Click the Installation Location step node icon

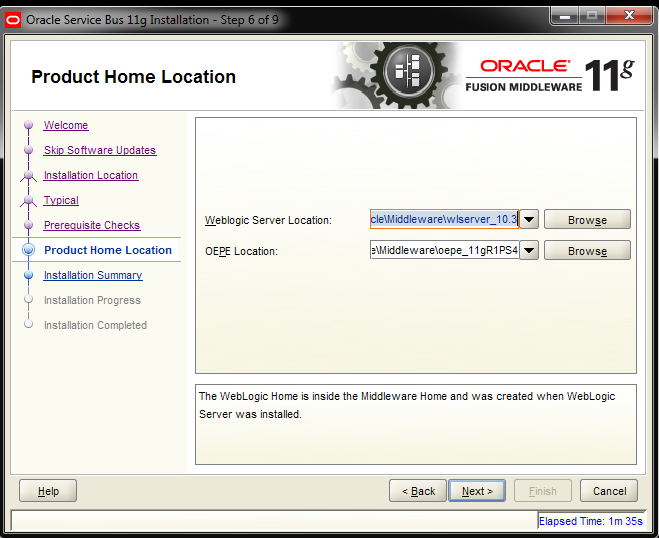pyautogui.click(x=29, y=176)
